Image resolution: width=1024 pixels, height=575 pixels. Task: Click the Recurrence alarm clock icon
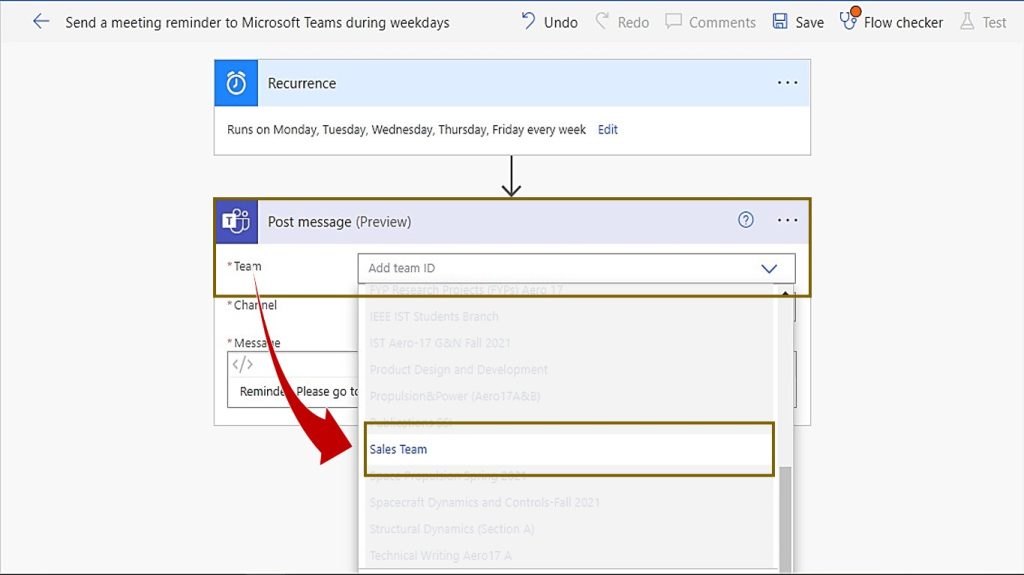point(236,83)
